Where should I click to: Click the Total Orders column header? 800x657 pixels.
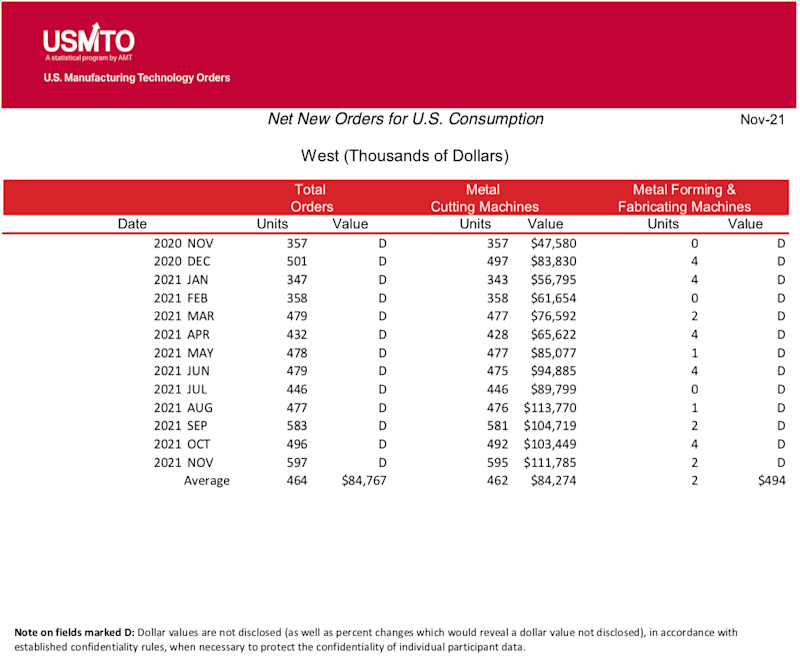click(x=311, y=198)
